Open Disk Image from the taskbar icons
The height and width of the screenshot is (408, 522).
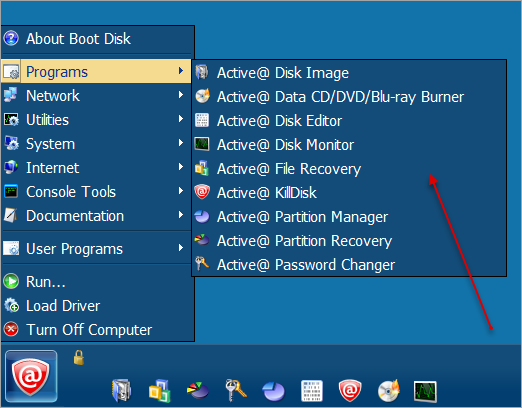122,390
